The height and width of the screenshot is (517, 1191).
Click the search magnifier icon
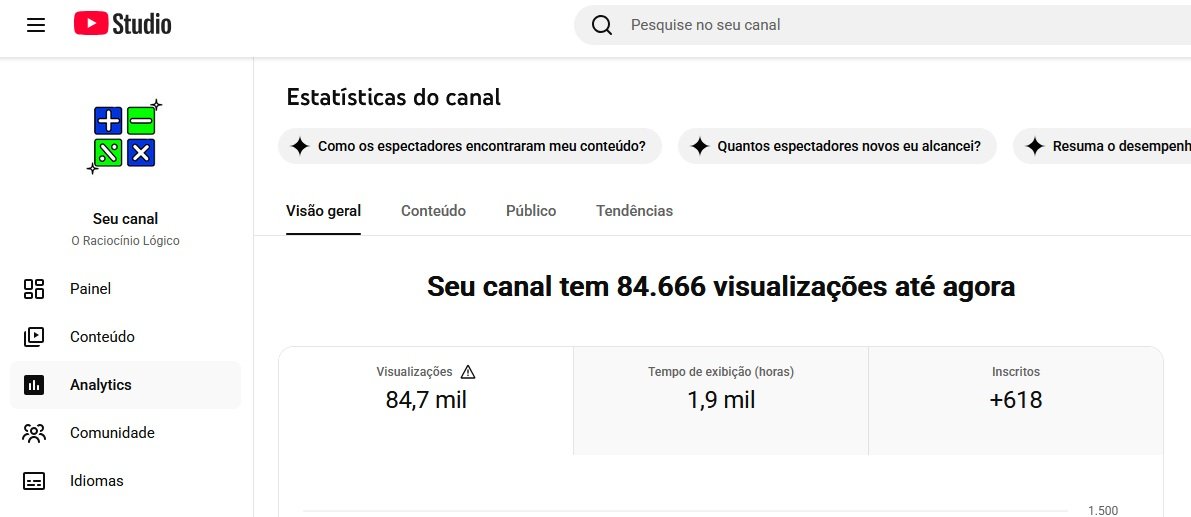click(602, 25)
